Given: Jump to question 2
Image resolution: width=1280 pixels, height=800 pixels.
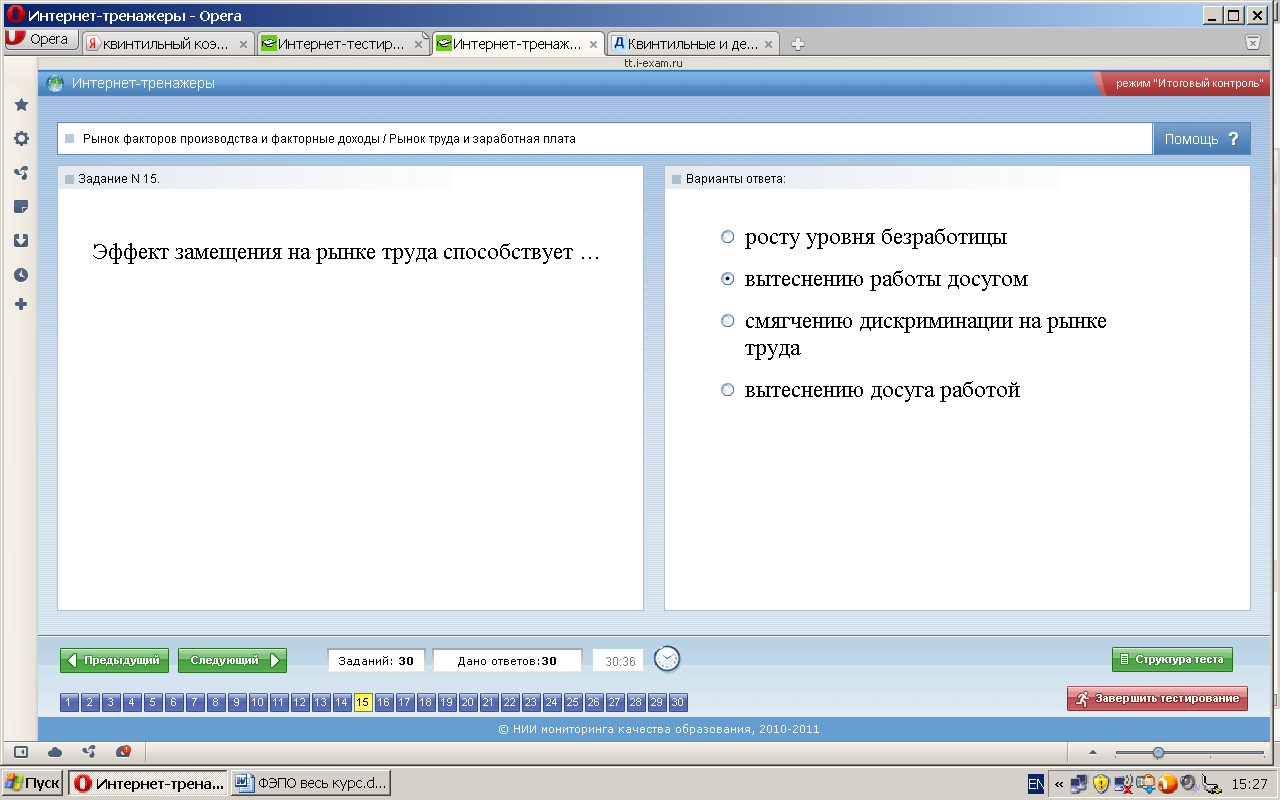Looking at the screenshot, I should tap(89, 703).
